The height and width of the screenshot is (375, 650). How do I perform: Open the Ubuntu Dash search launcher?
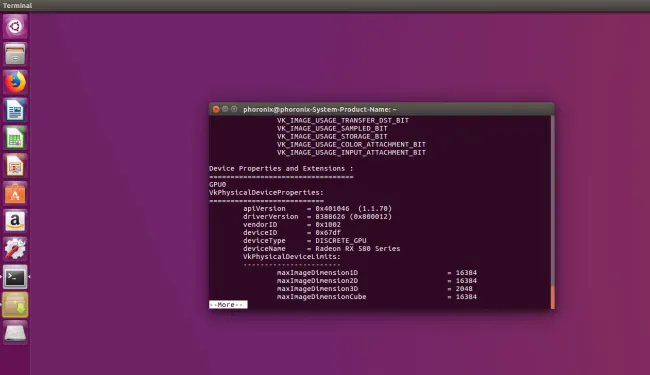coord(15,27)
